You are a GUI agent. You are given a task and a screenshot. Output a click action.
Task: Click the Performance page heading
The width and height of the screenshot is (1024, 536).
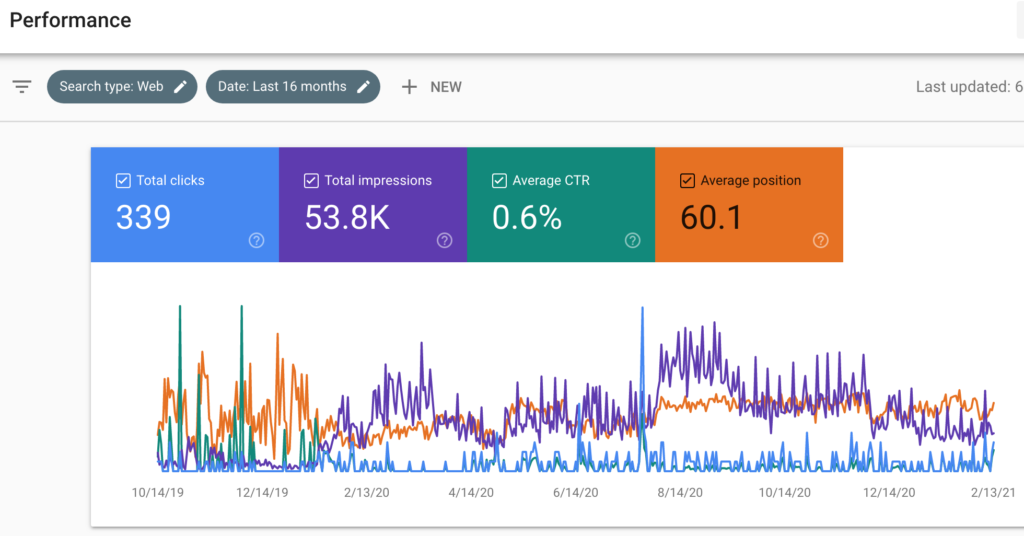pyautogui.click(x=70, y=20)
